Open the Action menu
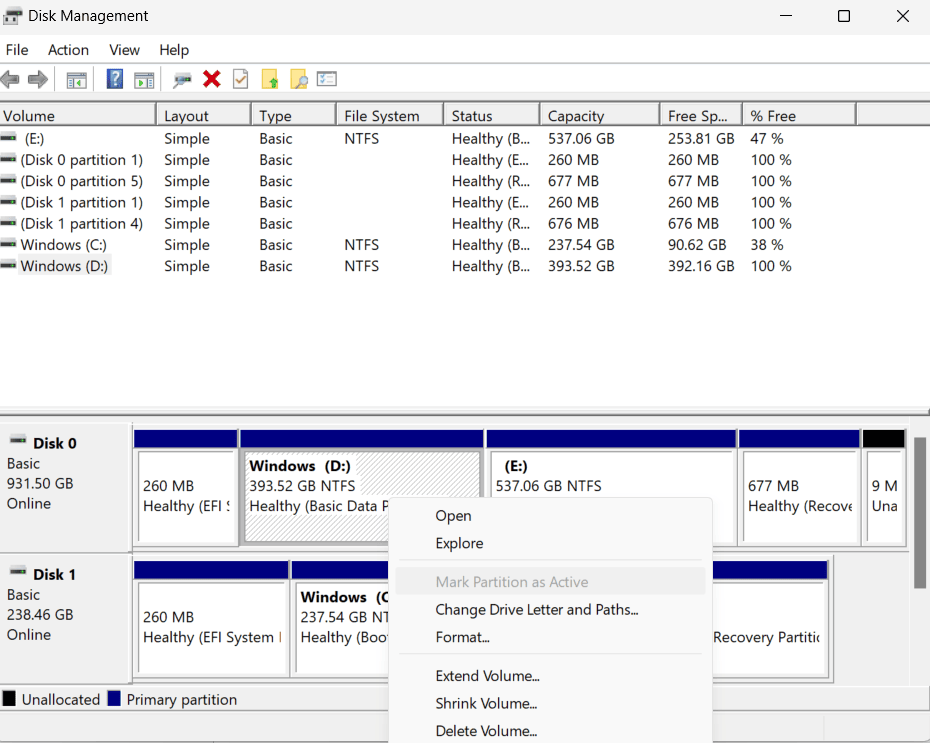 pyautogui.click(x=68, y=50)
